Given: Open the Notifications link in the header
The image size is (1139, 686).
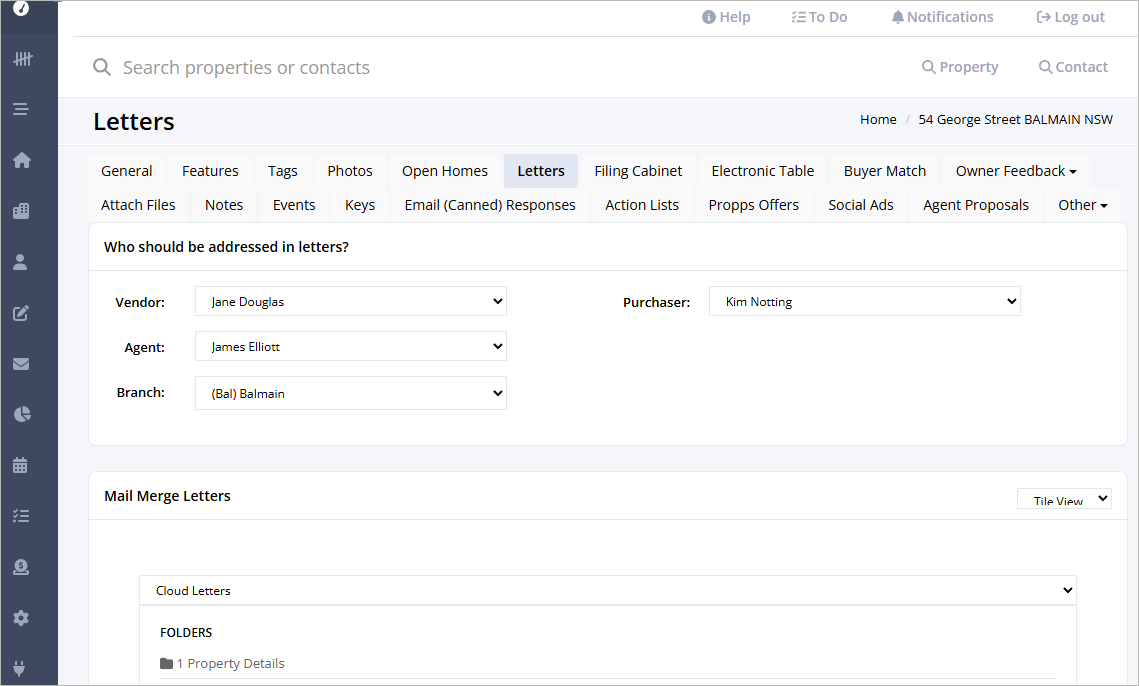Looking at the screenshot, I should [x=942, y=17].
